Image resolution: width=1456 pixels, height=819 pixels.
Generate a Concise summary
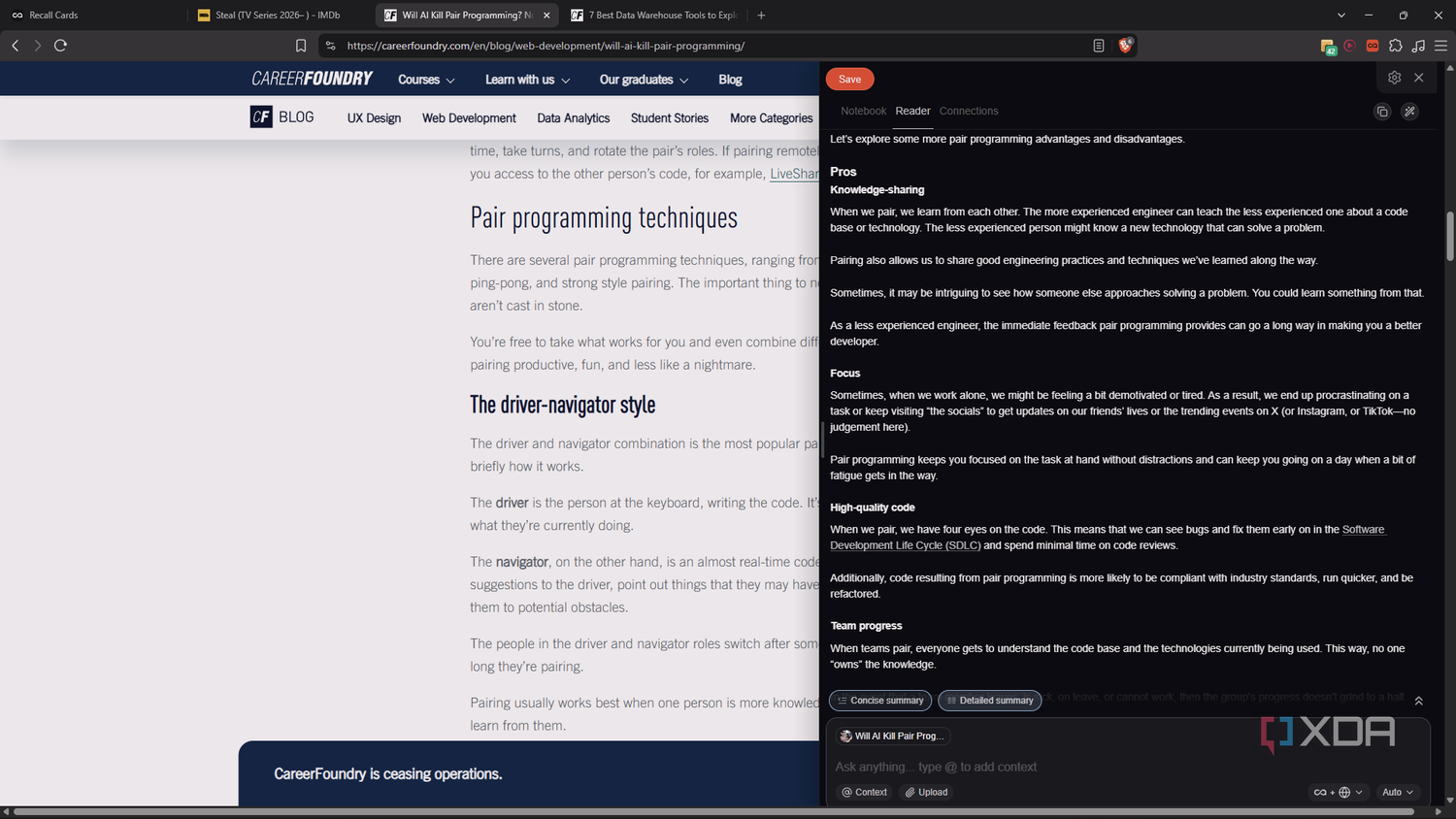pyautogui.click(x=880, y=701)
